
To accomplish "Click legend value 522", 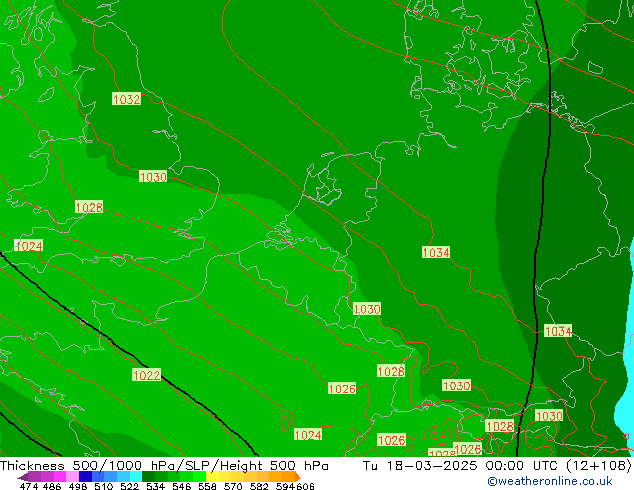I will click(x=129, y=486).
